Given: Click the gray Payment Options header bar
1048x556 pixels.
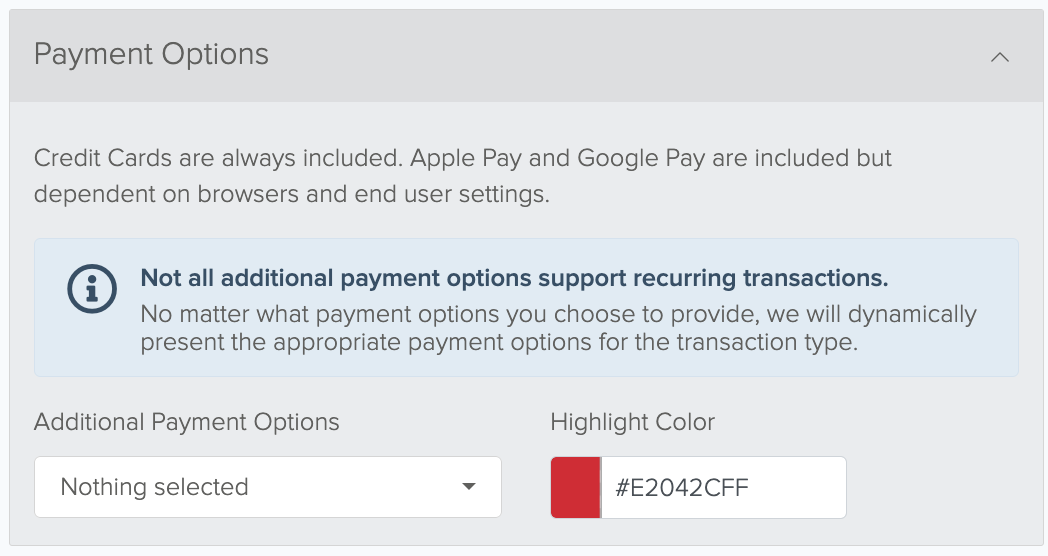Looking at the screenshot, I should [526, 56].
